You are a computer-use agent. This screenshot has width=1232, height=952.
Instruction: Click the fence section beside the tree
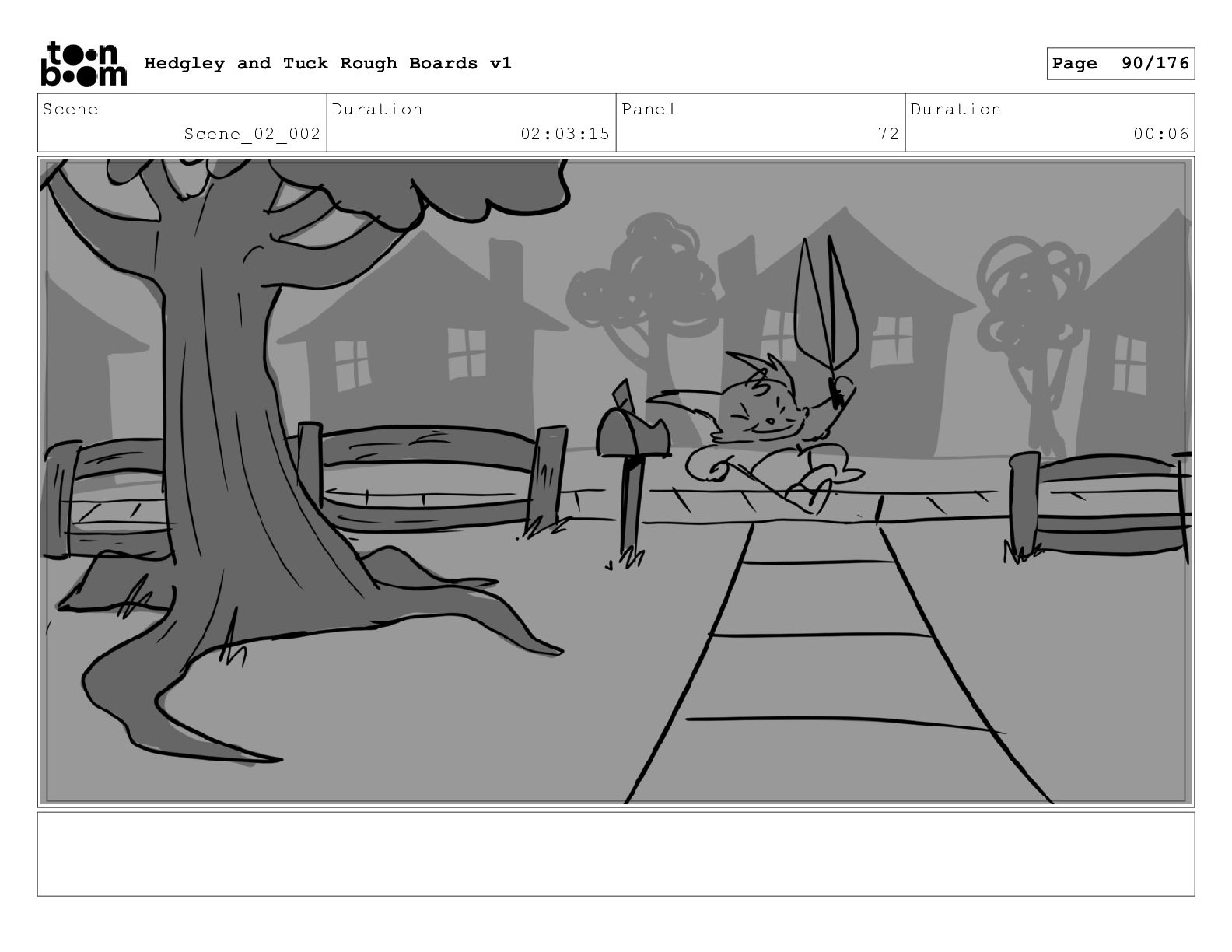(x=432, y=478)
